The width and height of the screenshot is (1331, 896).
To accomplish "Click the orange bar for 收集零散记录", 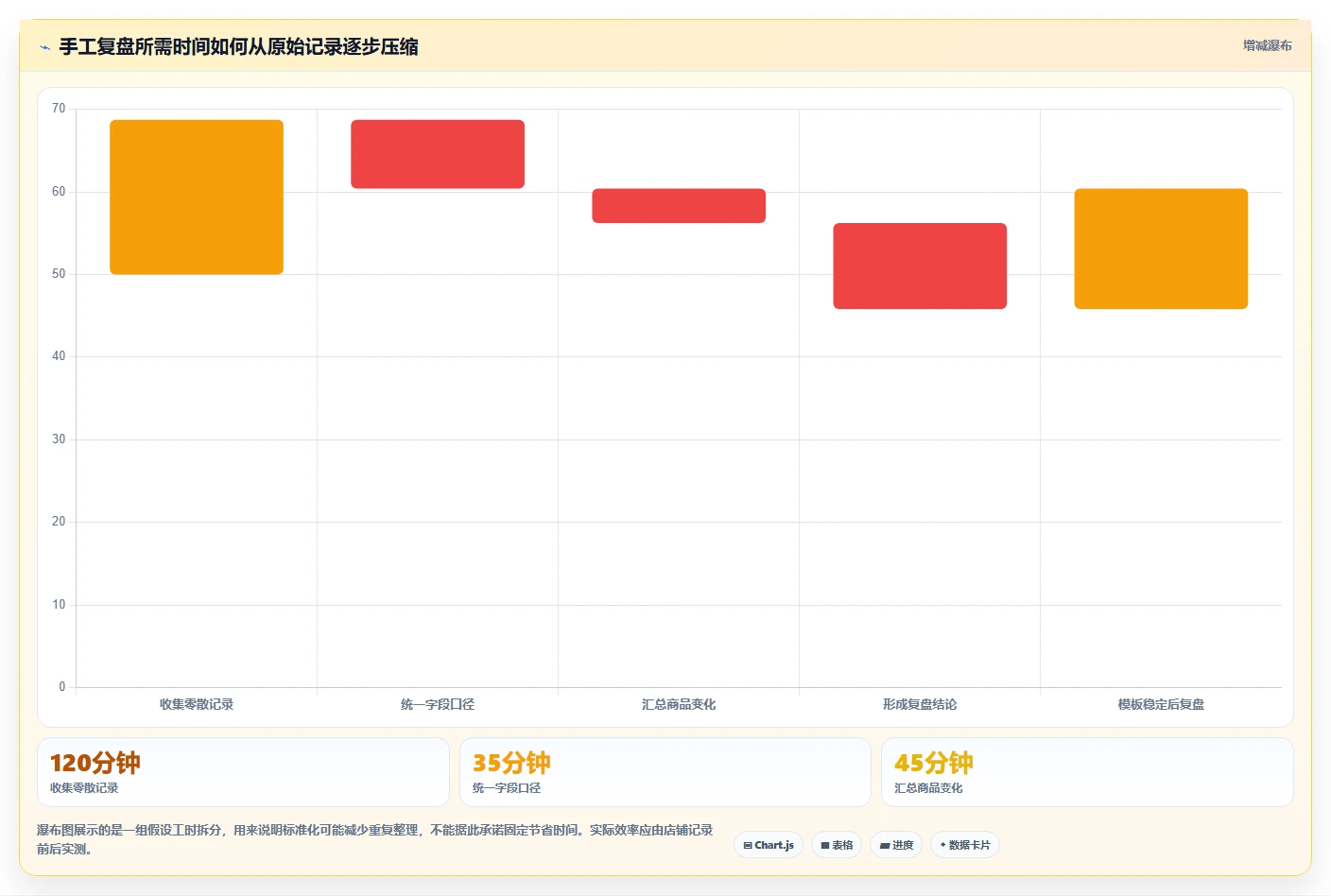I will 197,198.
